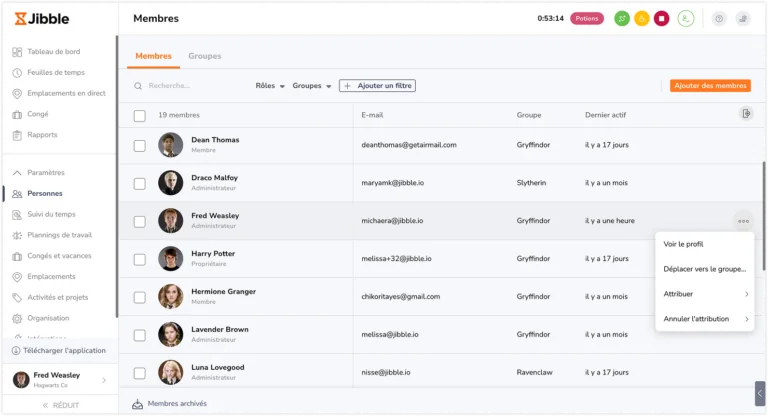This screenshot has height=416, width=768.
Task: Check Harry Potter row checkbox
Action: point(140,259)
